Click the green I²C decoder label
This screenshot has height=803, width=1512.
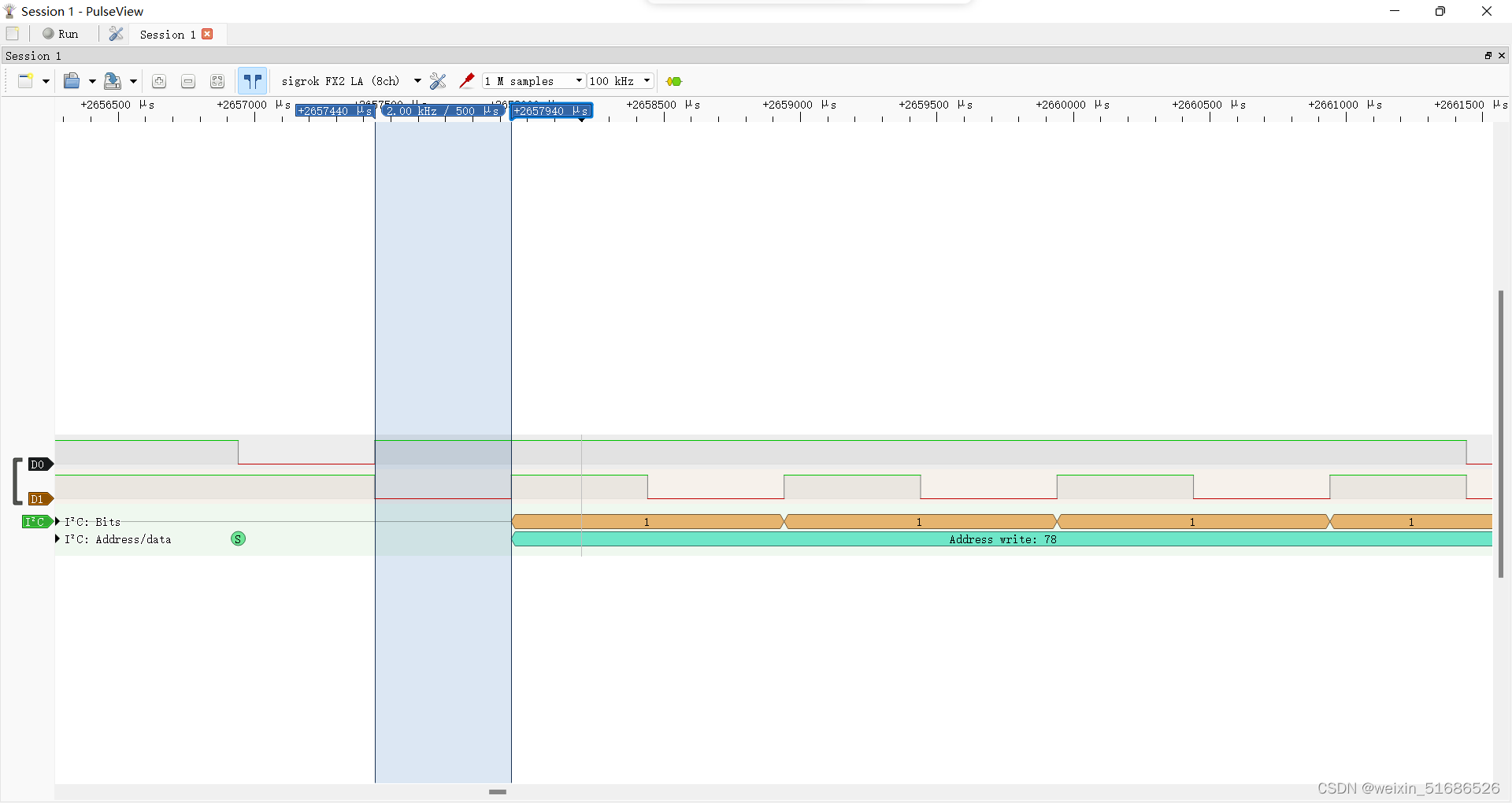(x=36, y=521)
